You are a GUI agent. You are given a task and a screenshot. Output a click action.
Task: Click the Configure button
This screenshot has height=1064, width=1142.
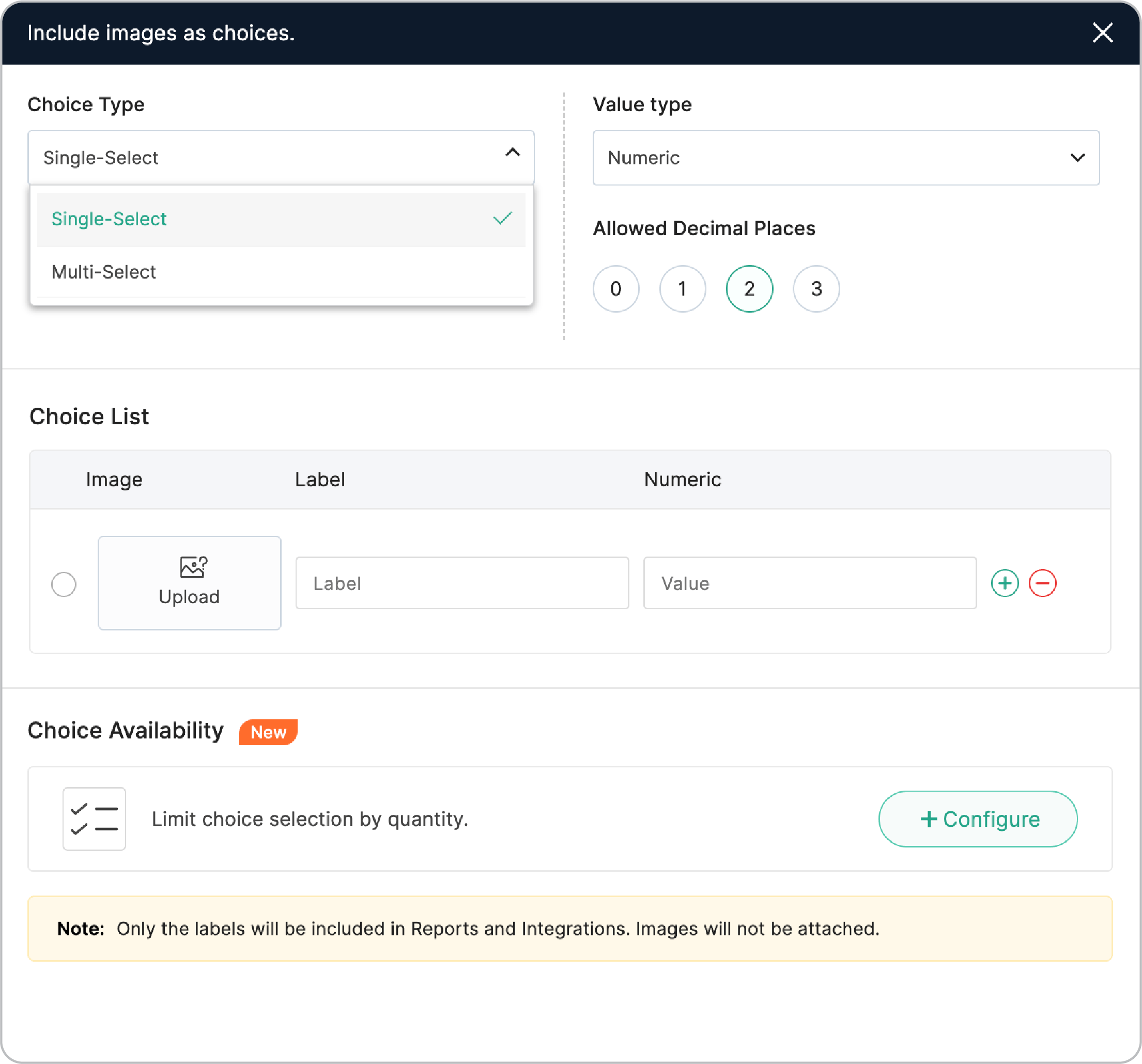click(978, 819)
